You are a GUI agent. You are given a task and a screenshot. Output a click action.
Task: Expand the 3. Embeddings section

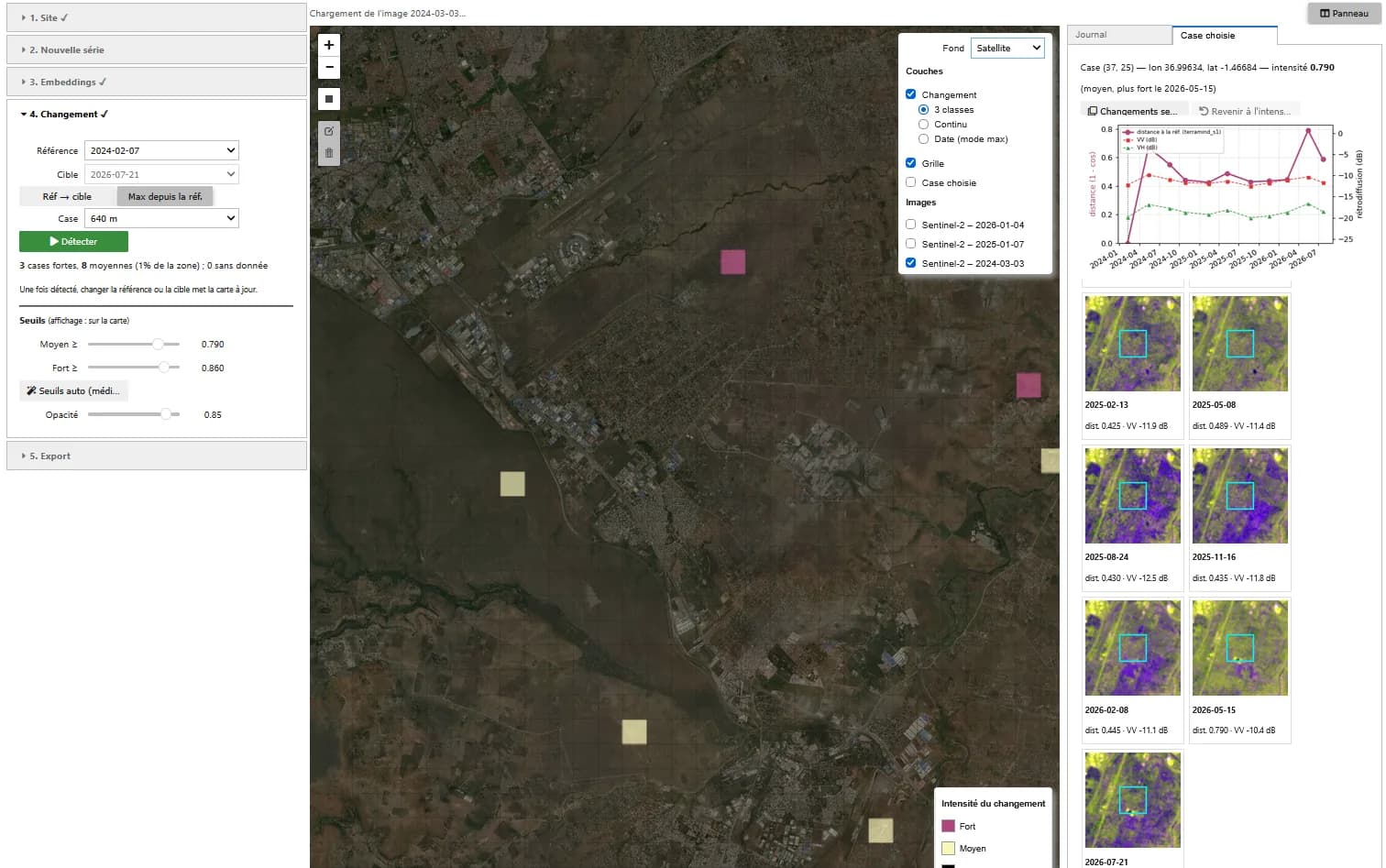[157, 82]
